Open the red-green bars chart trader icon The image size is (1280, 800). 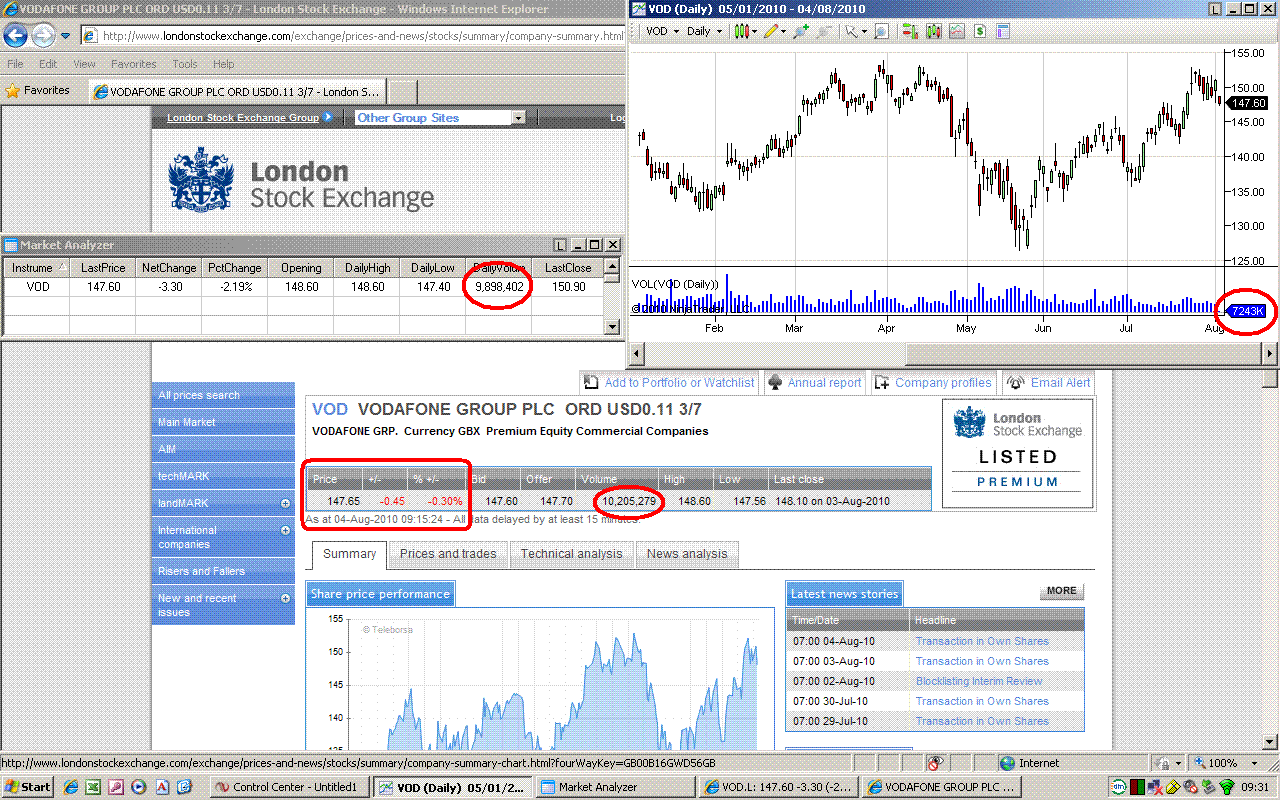[909, 31]
